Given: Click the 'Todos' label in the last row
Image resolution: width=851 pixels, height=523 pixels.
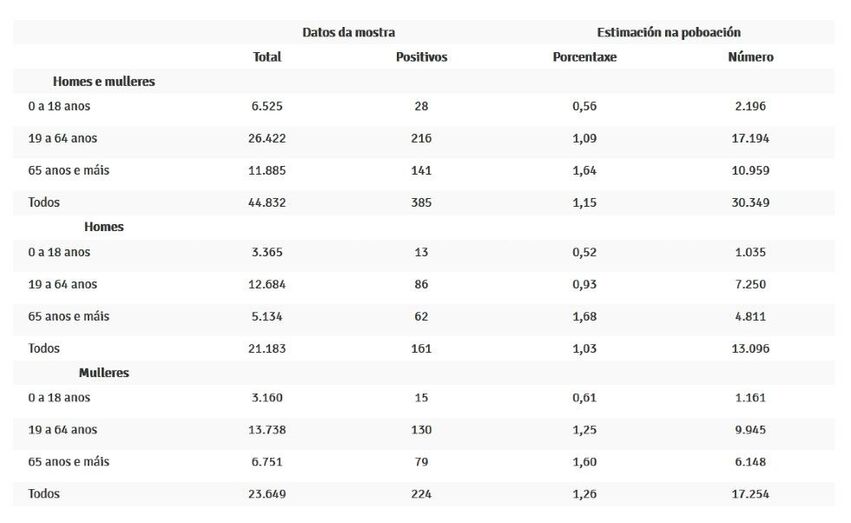Looking at the screenshot, I should [x=44, y=494].
